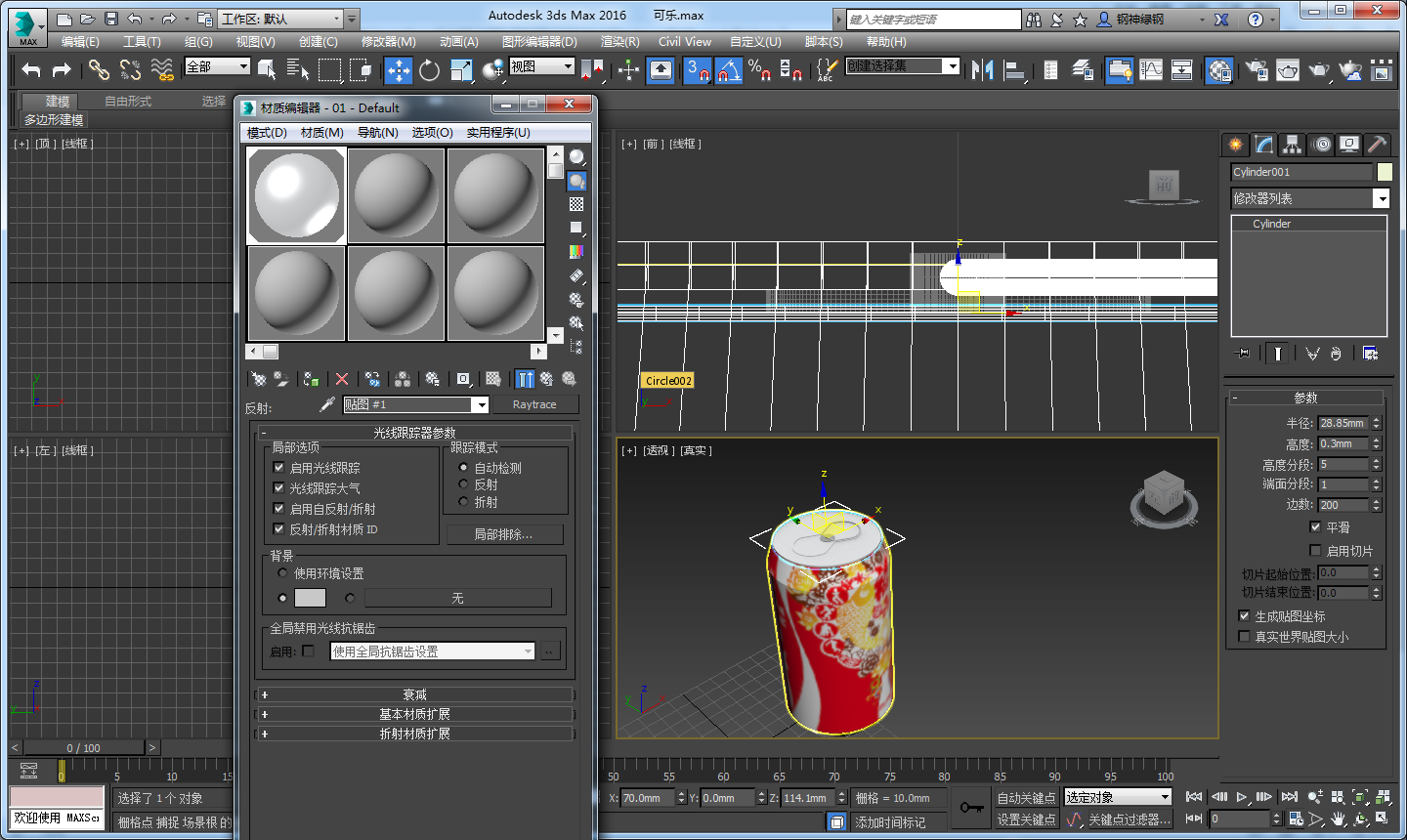This screenshot has height=840, width=1407.
Task: Toggle Percent Snap icon
Action: (759, 69)
